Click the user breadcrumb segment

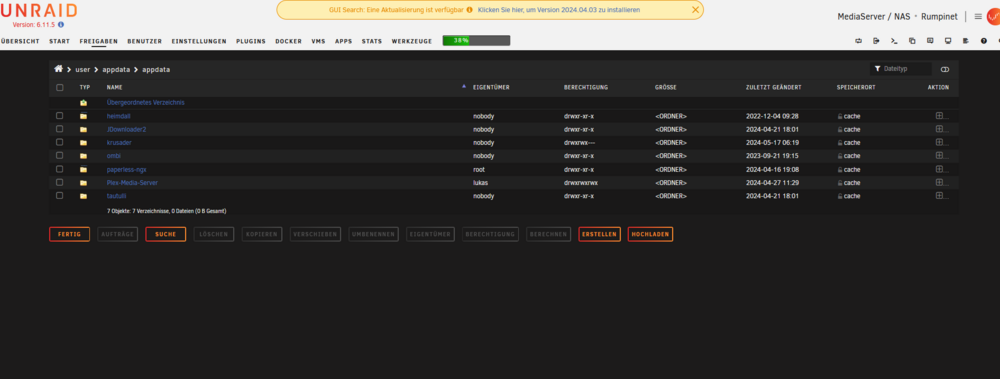pyautogui.click(x=82, y=70)
